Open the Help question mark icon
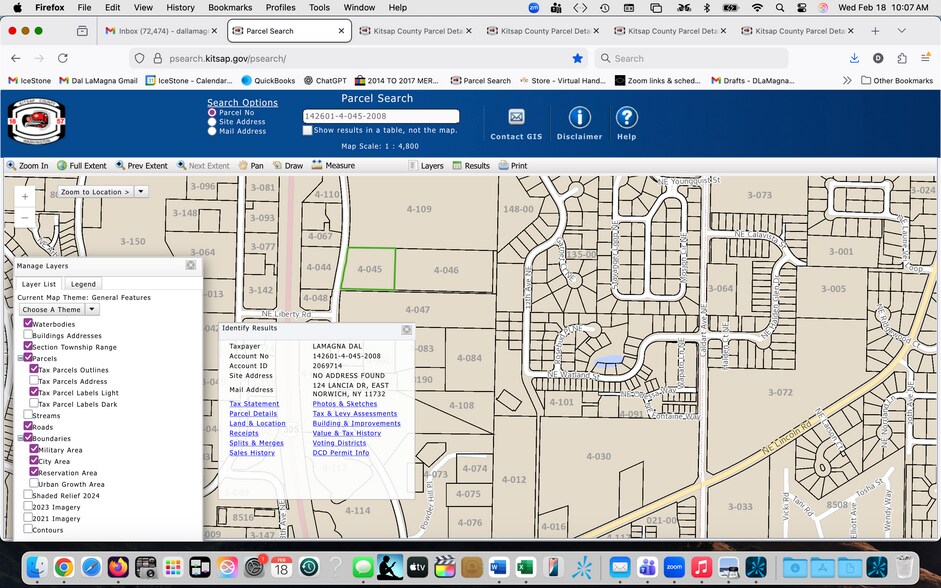Screen dimensions: 941x588 [x=626, y=118]
